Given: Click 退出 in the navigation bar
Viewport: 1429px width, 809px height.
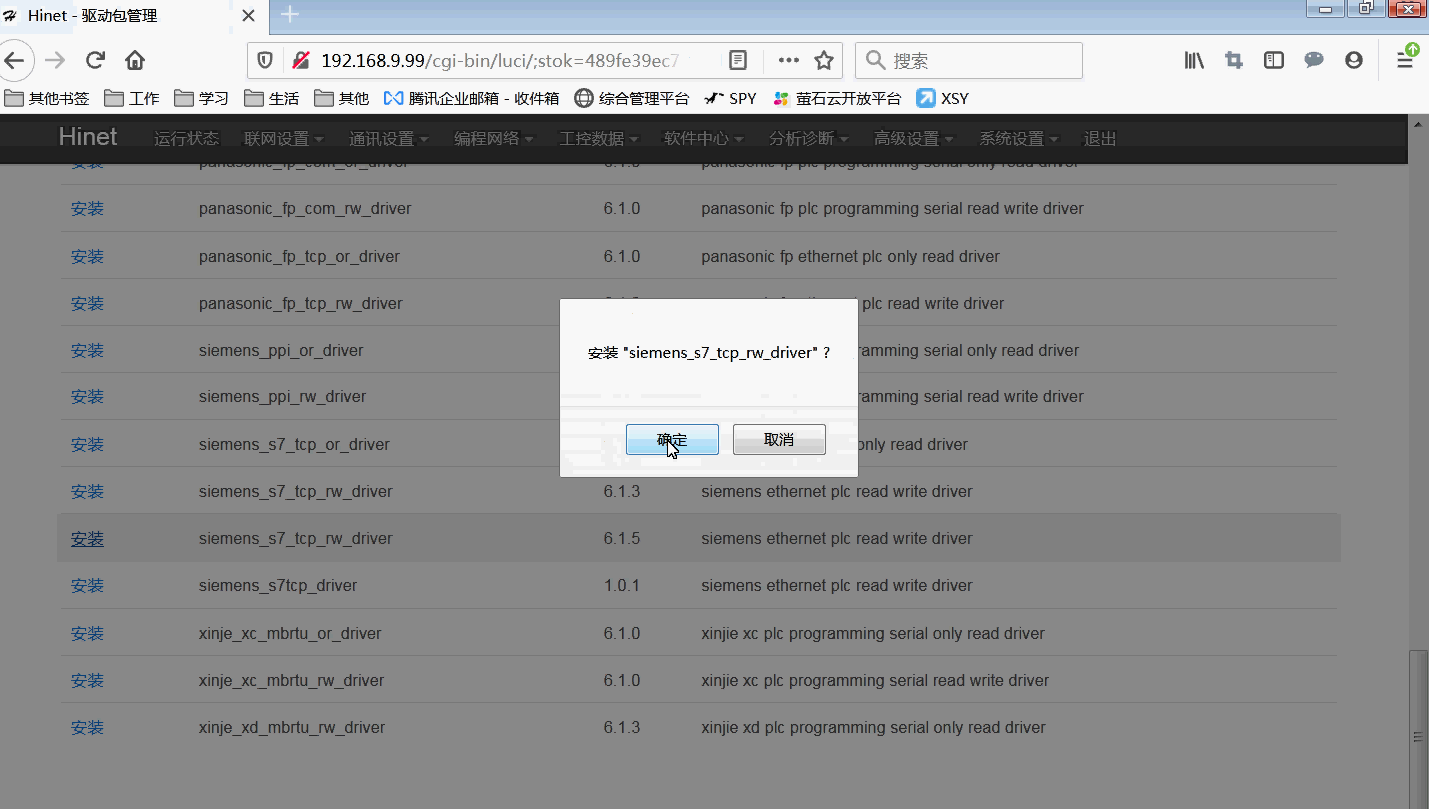Looking at the screenshot, I should pos(1100,139).
